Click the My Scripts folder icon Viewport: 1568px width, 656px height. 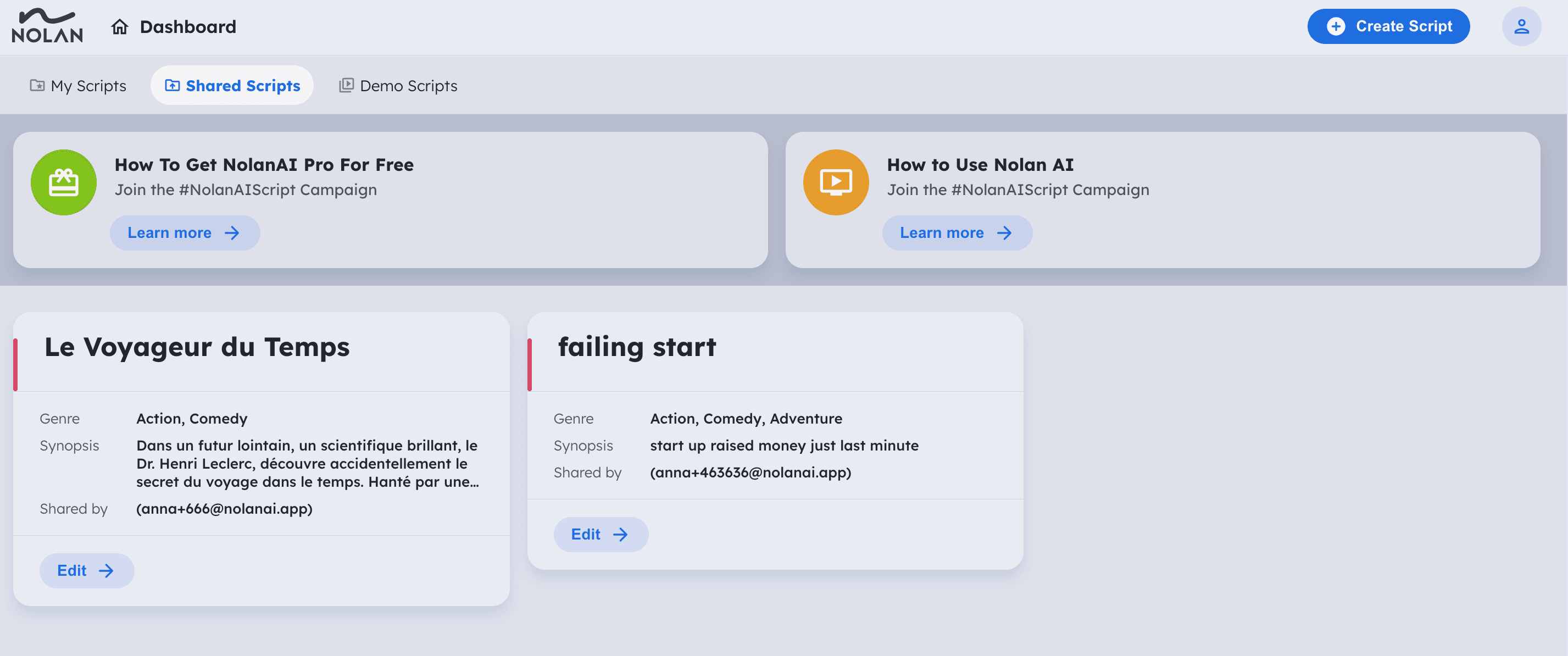(37, 85)
